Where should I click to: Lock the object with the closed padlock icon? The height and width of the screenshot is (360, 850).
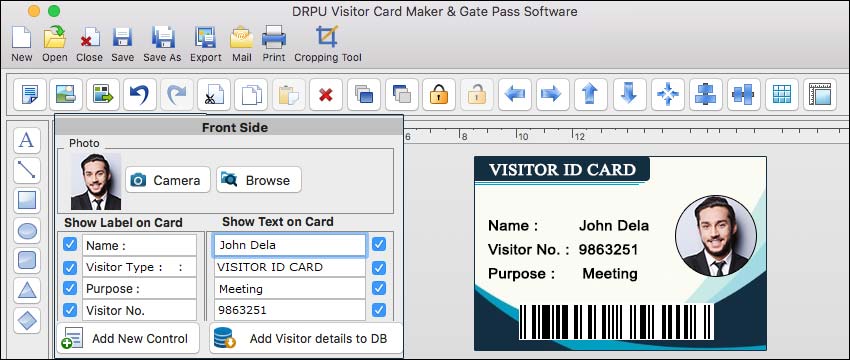(x=439, y=95)
